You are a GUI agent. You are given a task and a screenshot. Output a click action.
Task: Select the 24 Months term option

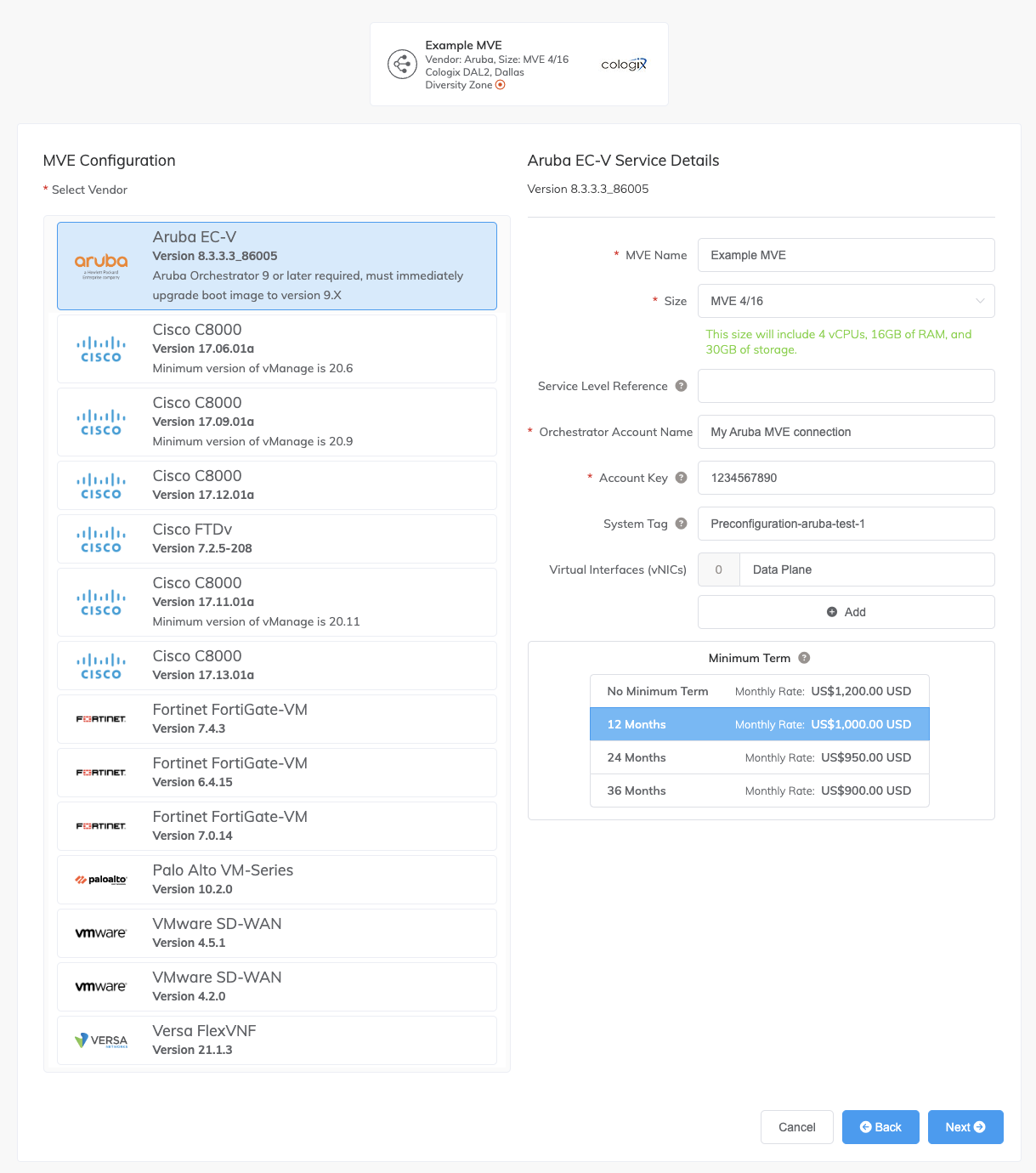tap(759, 757)
